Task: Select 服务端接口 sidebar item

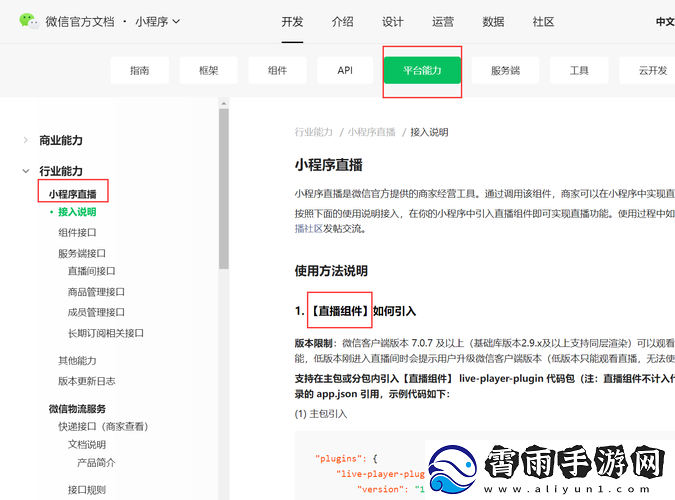Action: pos(82,253)
